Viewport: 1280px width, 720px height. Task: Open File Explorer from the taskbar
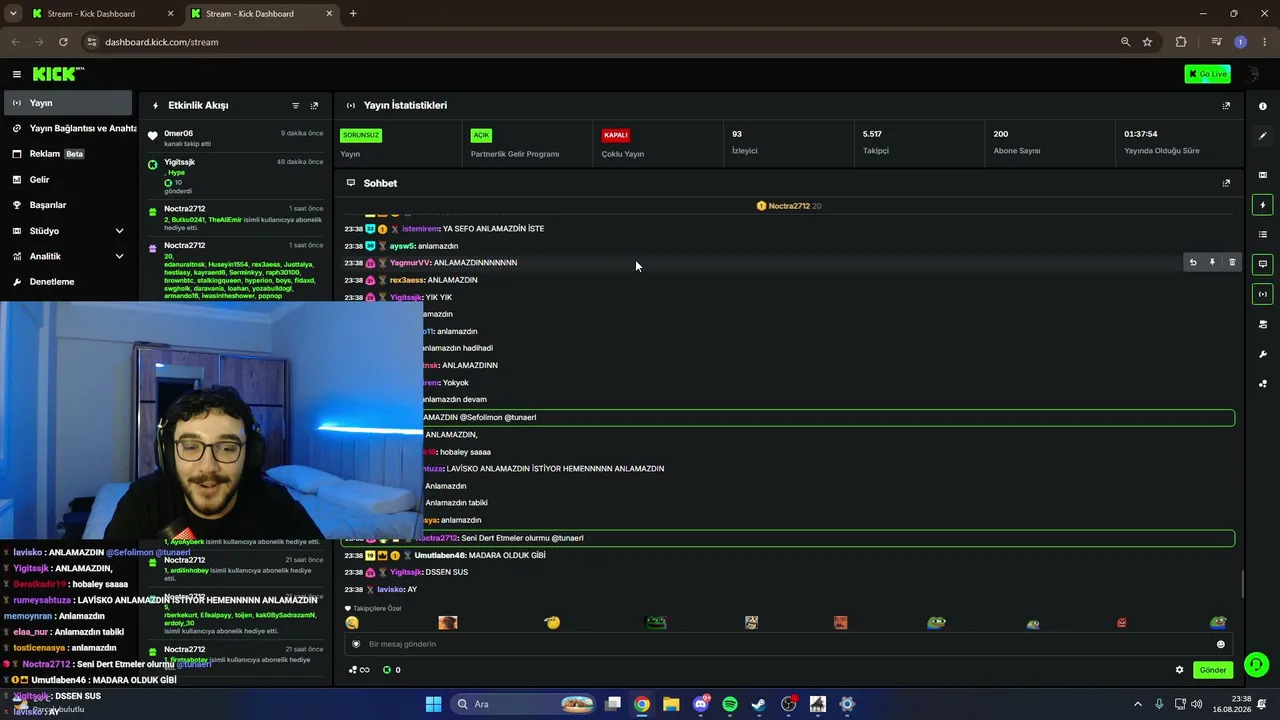[x=671, y=704]
